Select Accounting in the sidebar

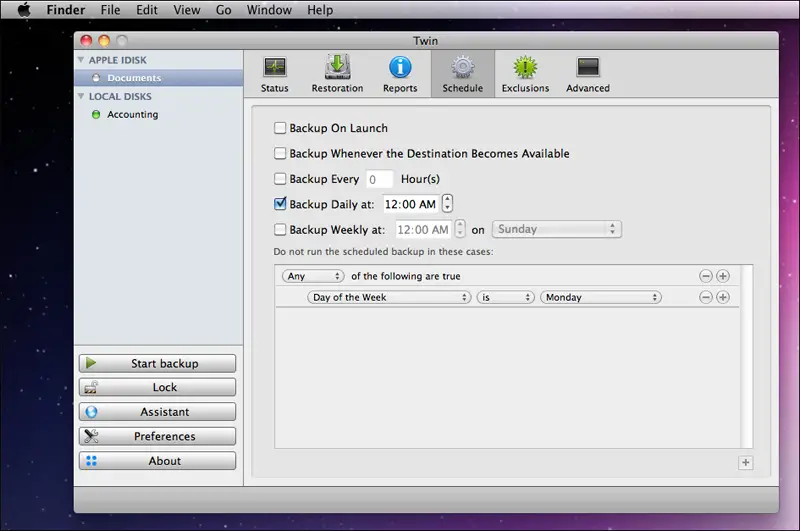(158, 114)
